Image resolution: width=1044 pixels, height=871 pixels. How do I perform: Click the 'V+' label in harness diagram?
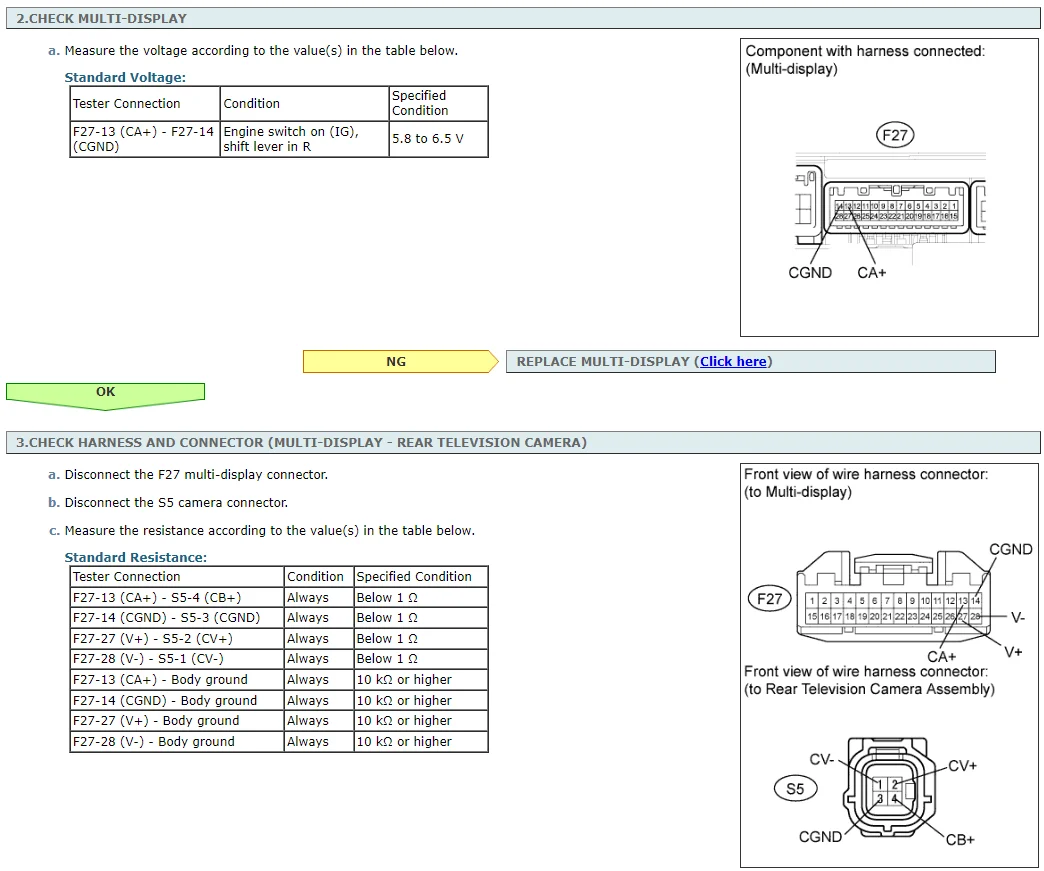[1012, 652]
